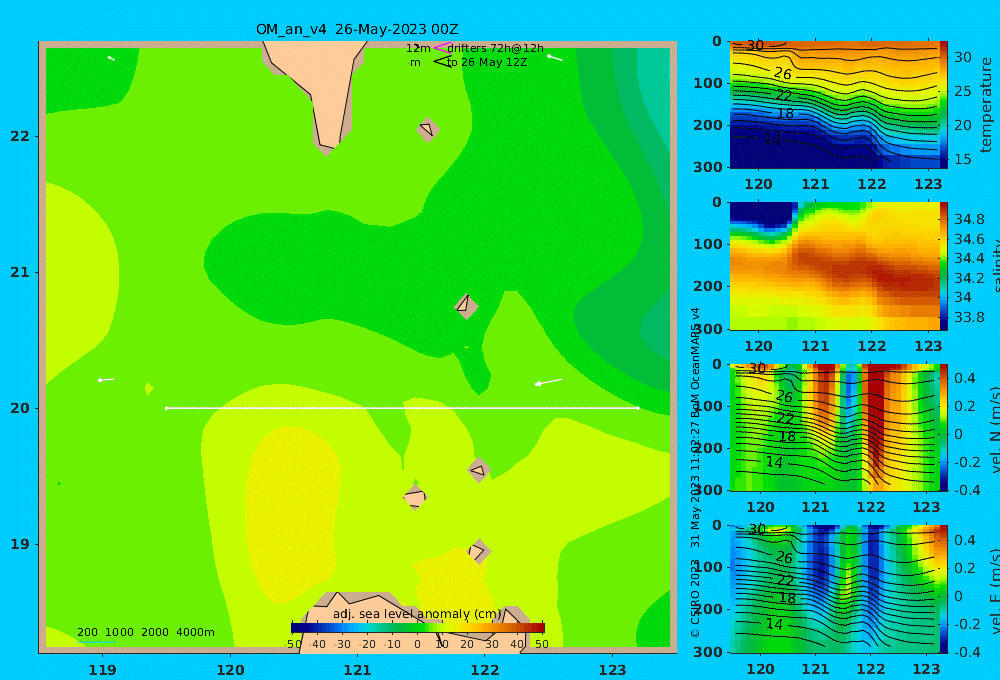Click the temperature colorbar beside top section
The width and height of the screenshot is (1000, 680).
point(943,105)
